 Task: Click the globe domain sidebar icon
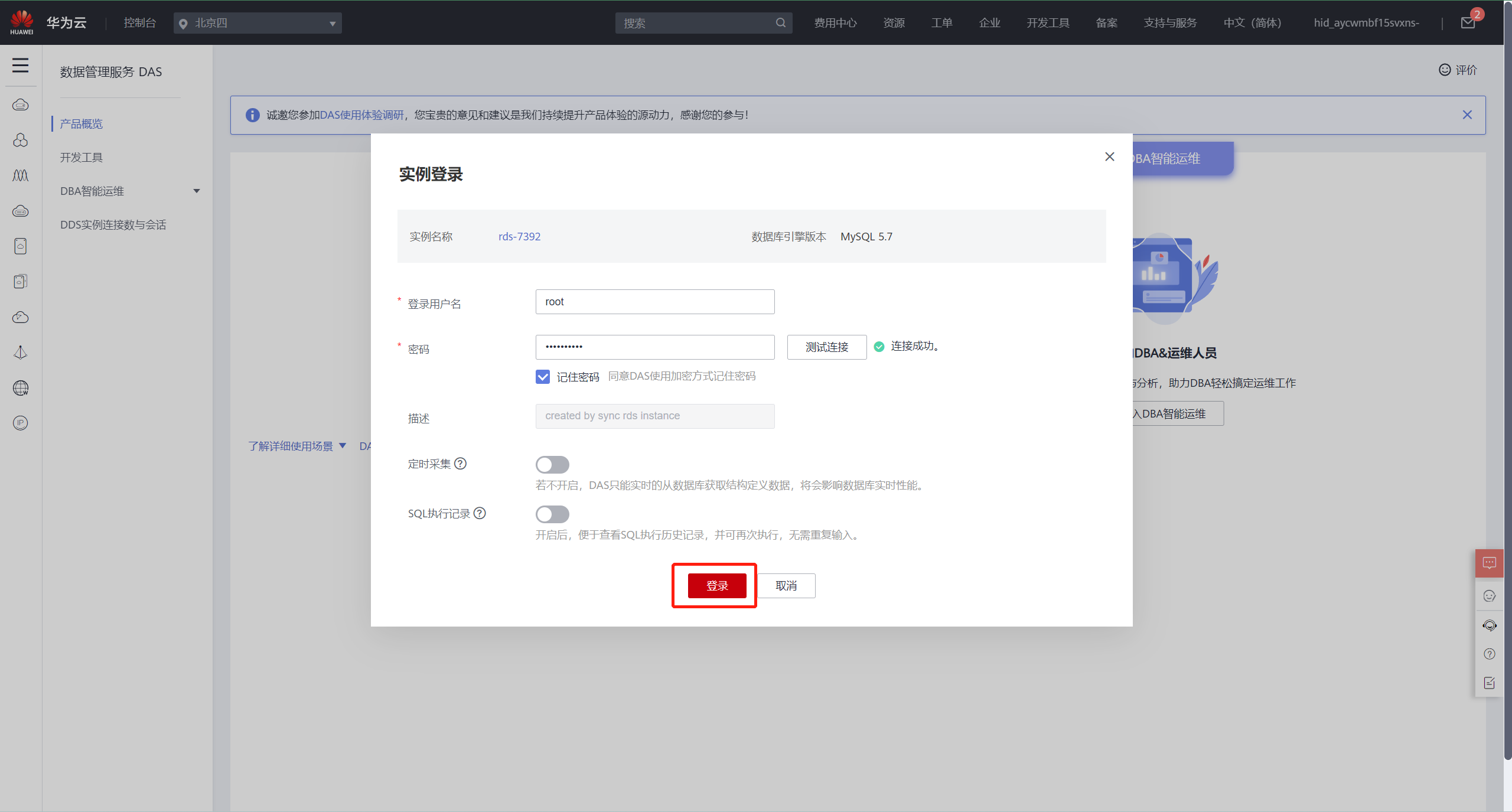click(x=21, y=388)
